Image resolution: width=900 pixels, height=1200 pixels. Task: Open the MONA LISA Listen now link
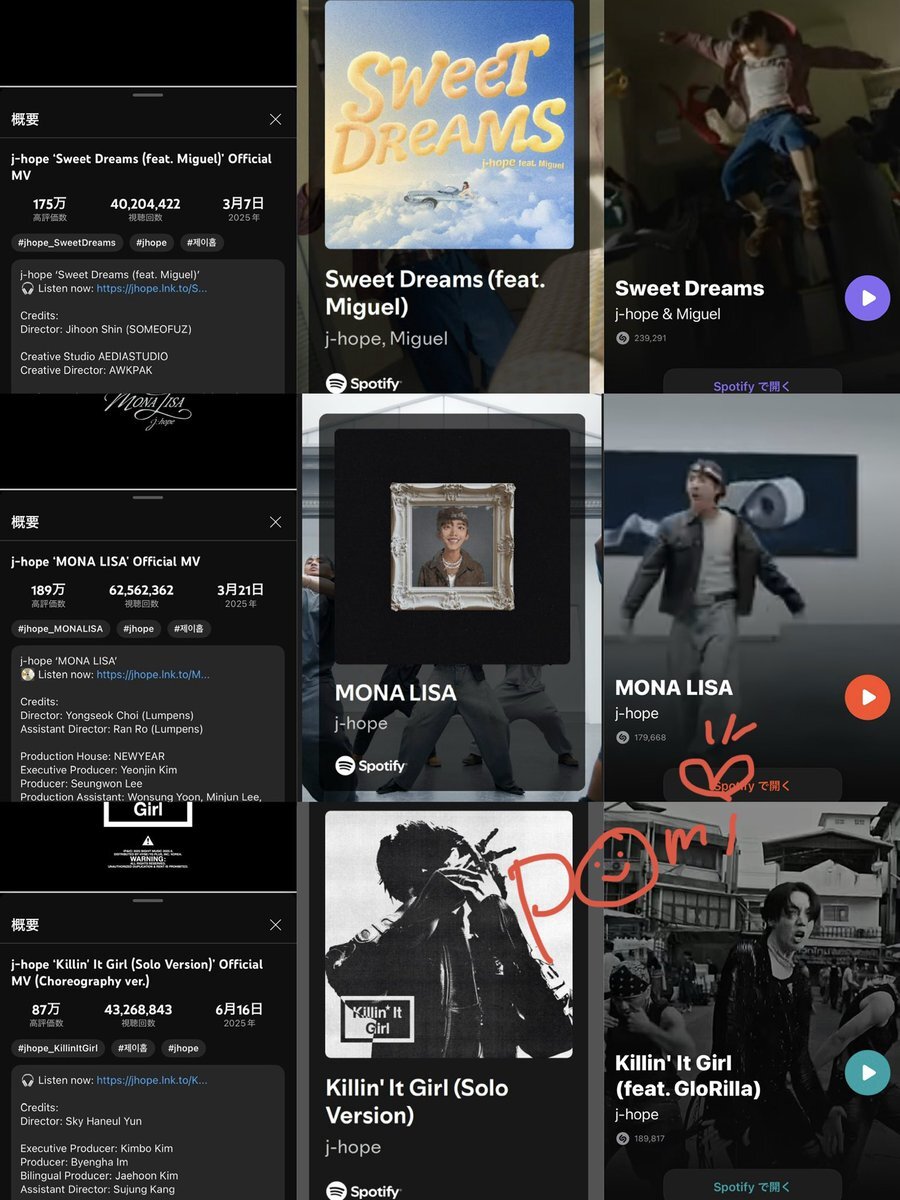click(x=153, y=674)
